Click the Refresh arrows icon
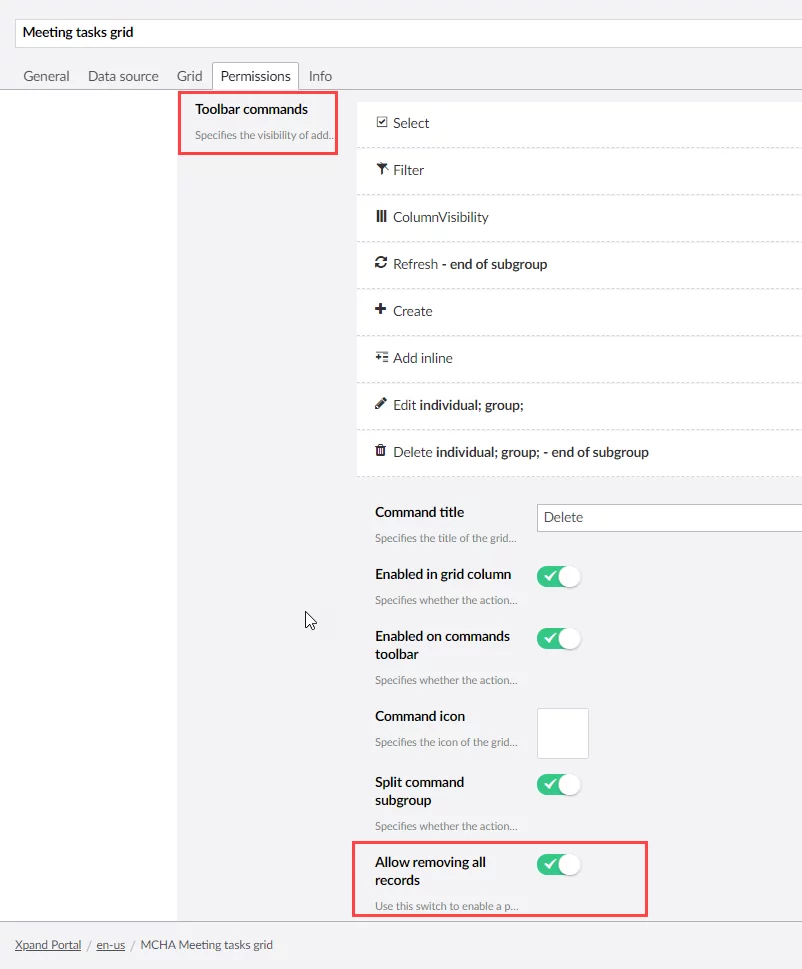This screenshot has width=802, height=969. (381, 263)
